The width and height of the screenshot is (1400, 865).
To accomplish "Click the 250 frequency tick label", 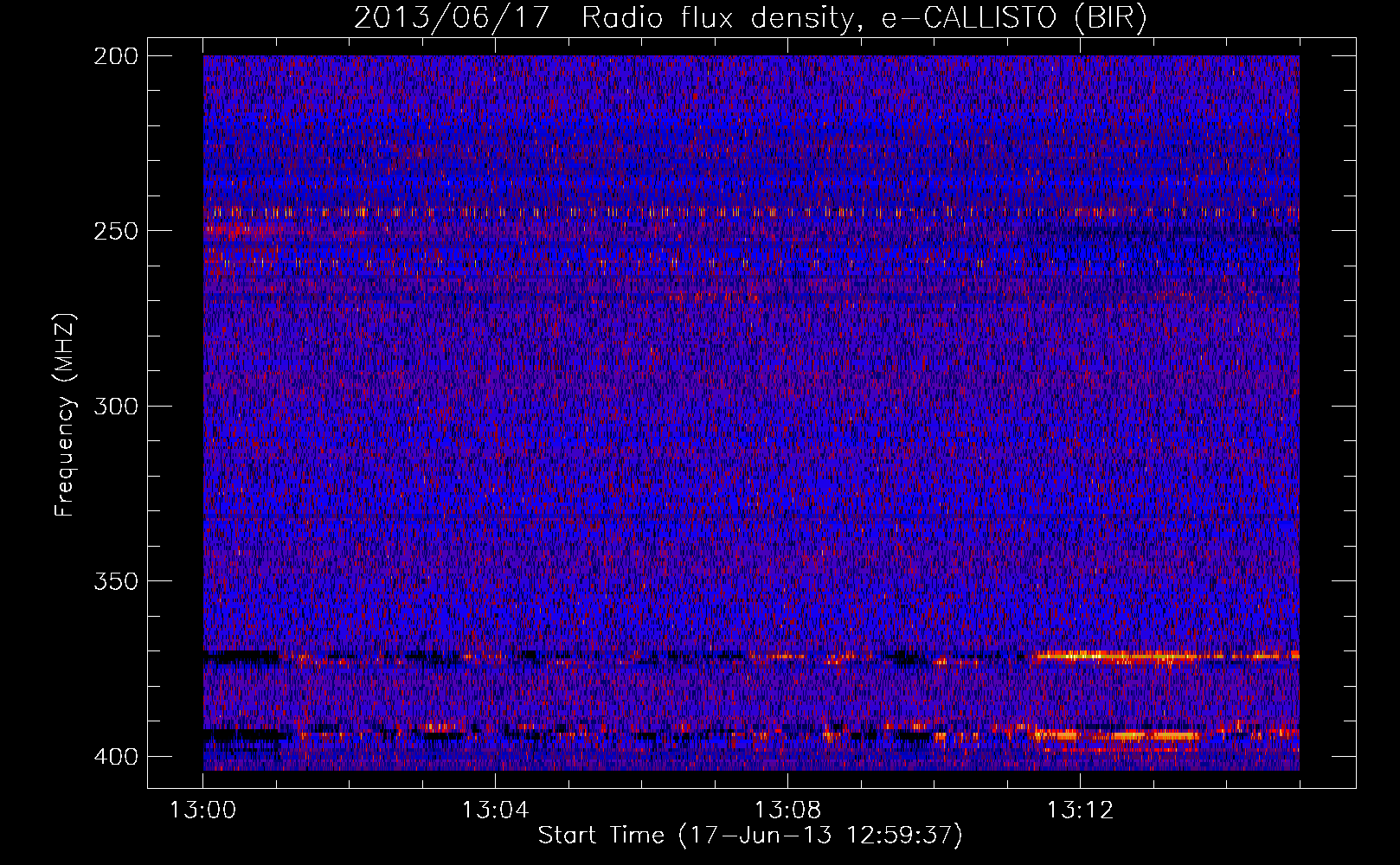I will [116, 231].
